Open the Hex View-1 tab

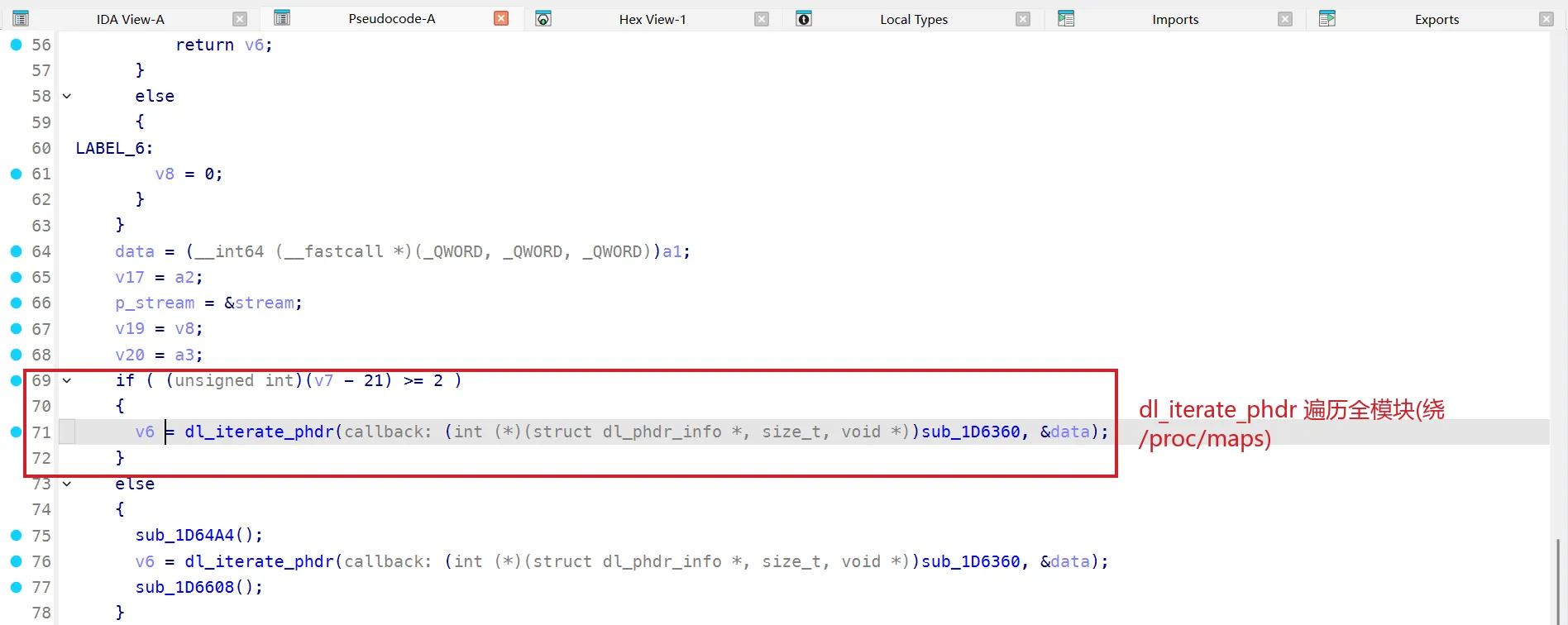pyautogui.click(x=653, y=19)
